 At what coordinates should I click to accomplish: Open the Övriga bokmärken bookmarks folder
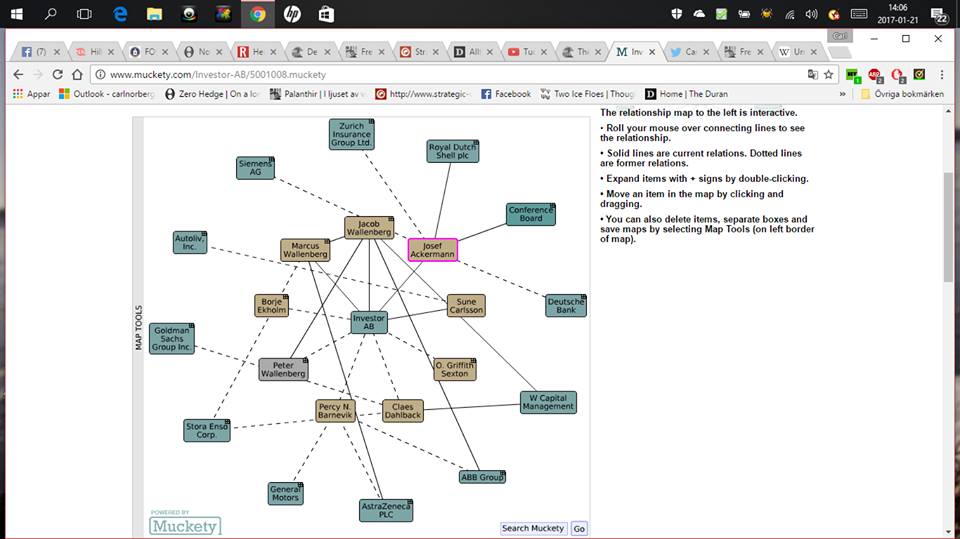click(x=902, y=94)
